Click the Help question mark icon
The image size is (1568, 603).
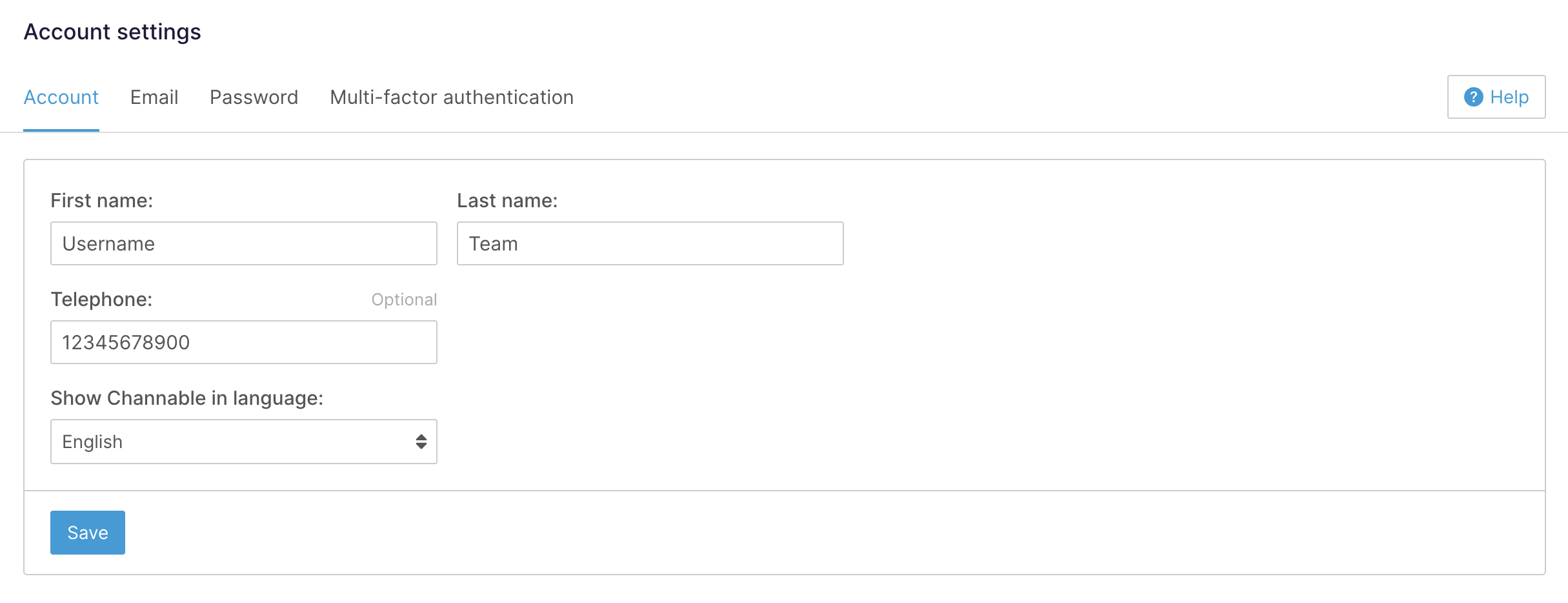(x=1474, y=97)
